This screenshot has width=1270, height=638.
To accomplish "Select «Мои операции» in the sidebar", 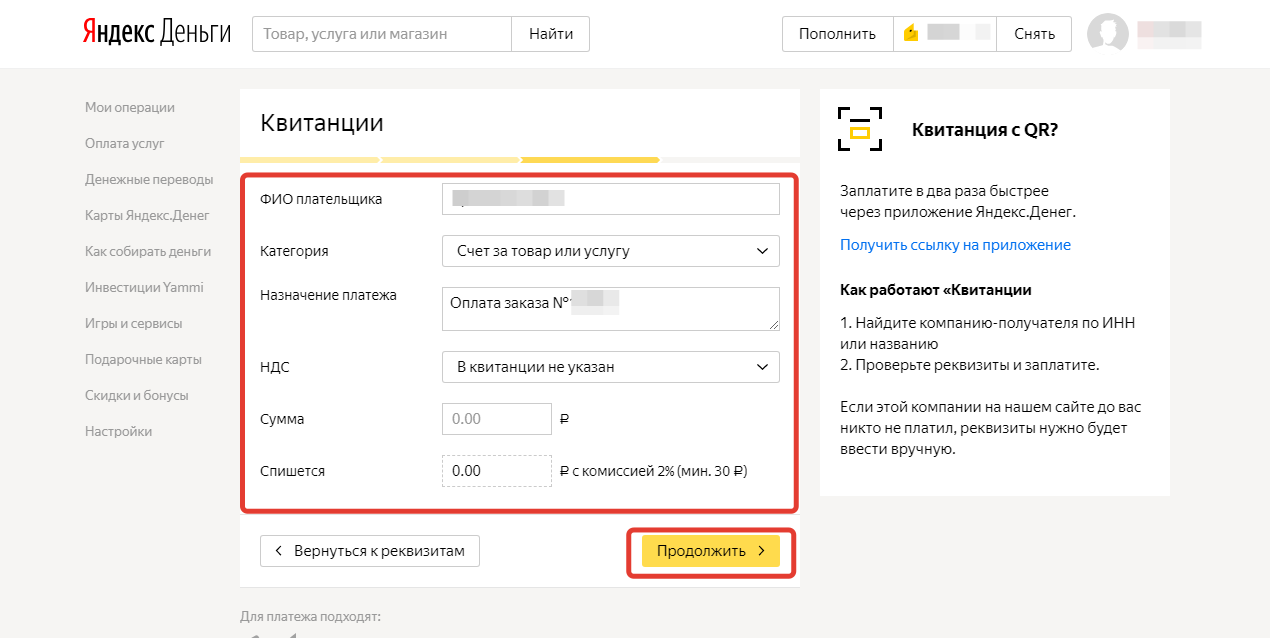I will coord(129,107).
